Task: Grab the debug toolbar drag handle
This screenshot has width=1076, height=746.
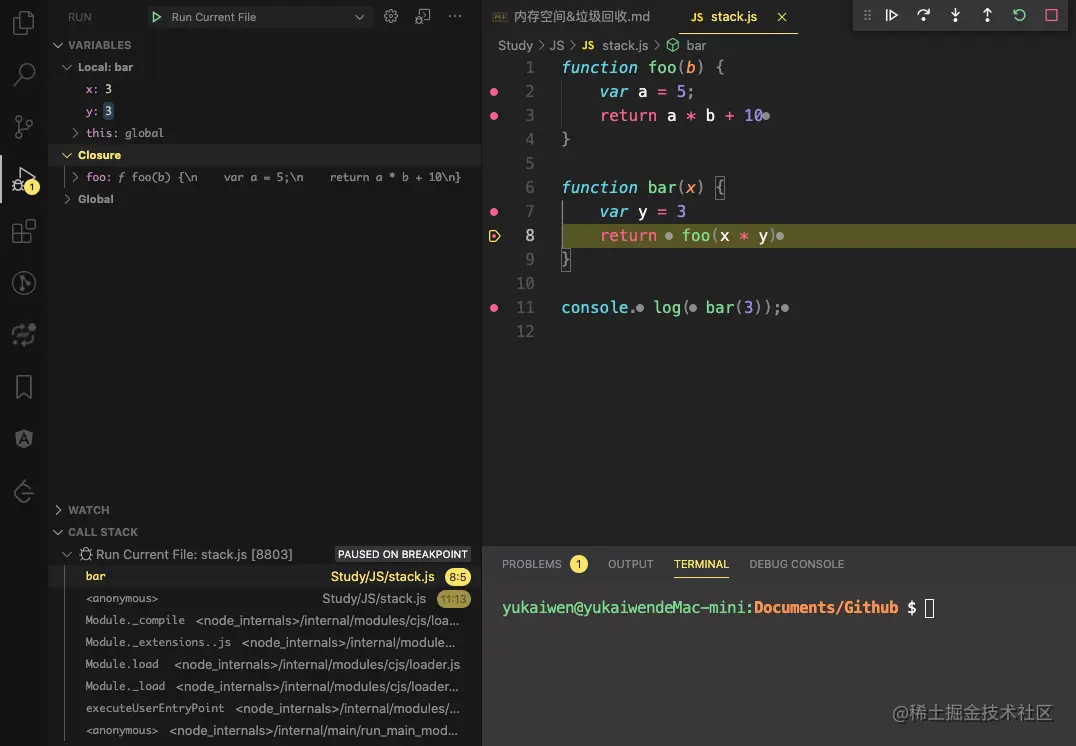Action: [867, 15]
